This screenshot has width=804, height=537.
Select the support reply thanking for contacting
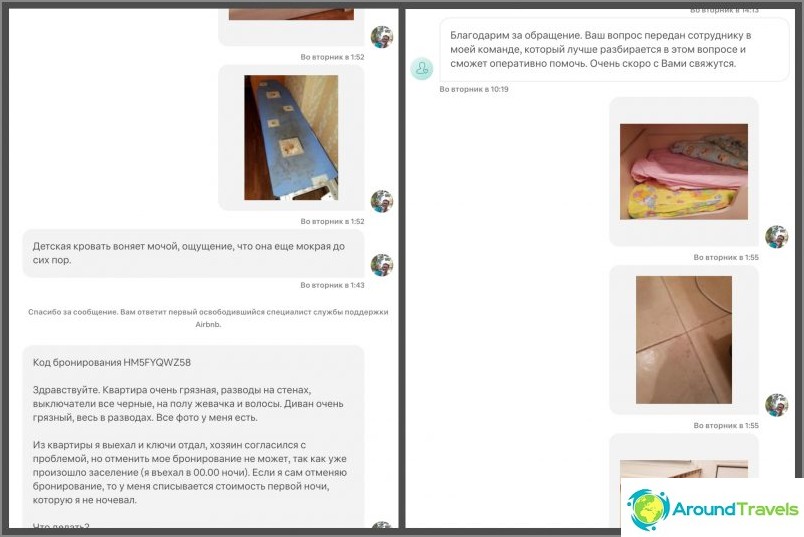coord(614,50)
